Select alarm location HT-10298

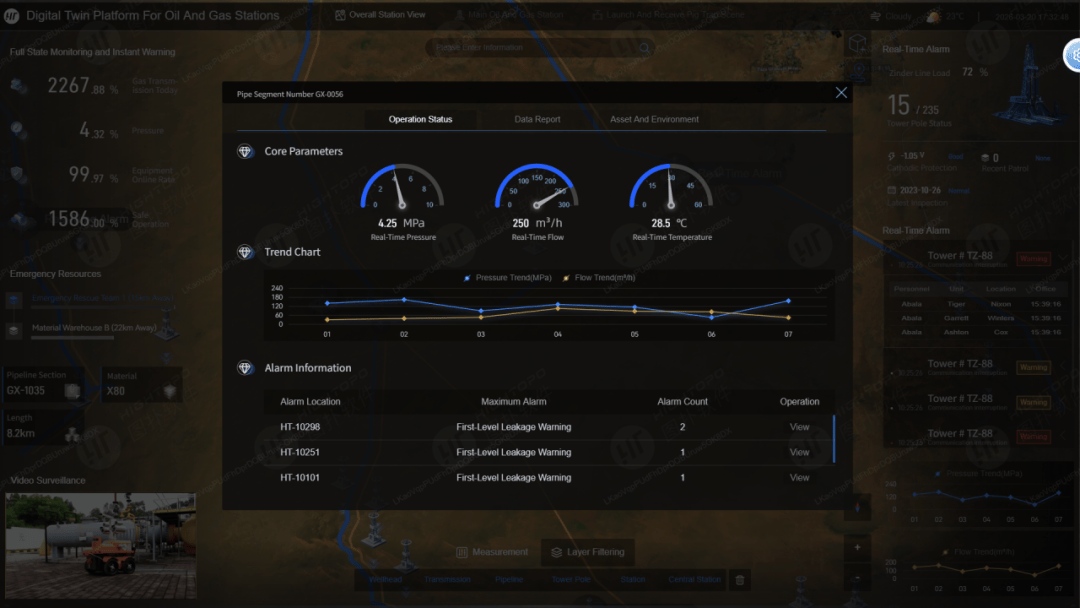pyautogui.click(x=300, y=427)
